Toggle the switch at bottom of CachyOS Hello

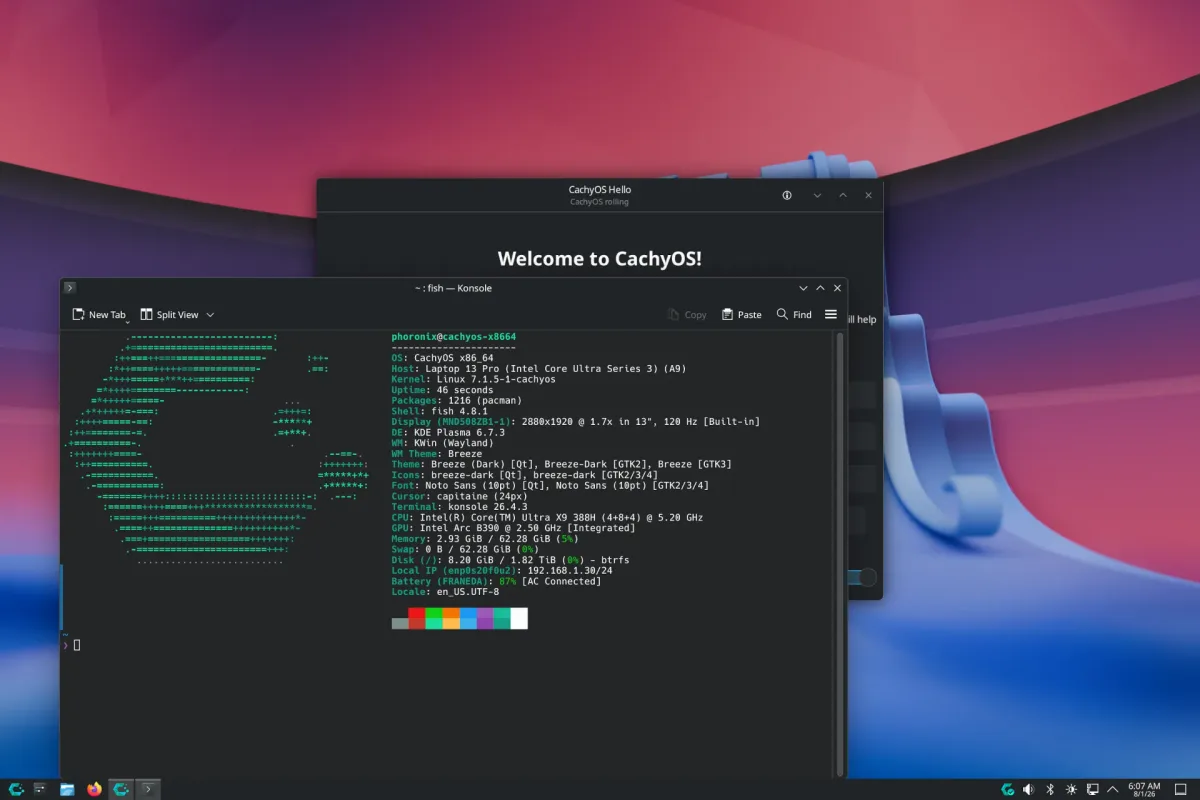pos(863,577)
